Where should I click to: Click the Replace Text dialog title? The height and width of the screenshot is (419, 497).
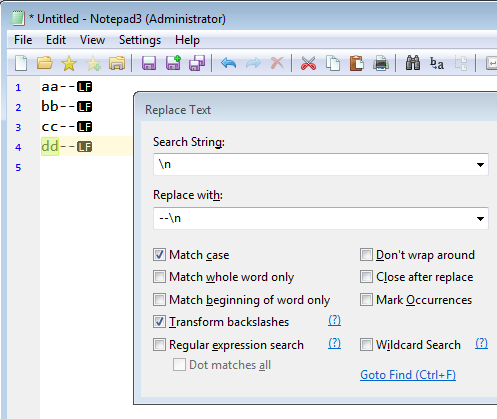tap(178, 110)
